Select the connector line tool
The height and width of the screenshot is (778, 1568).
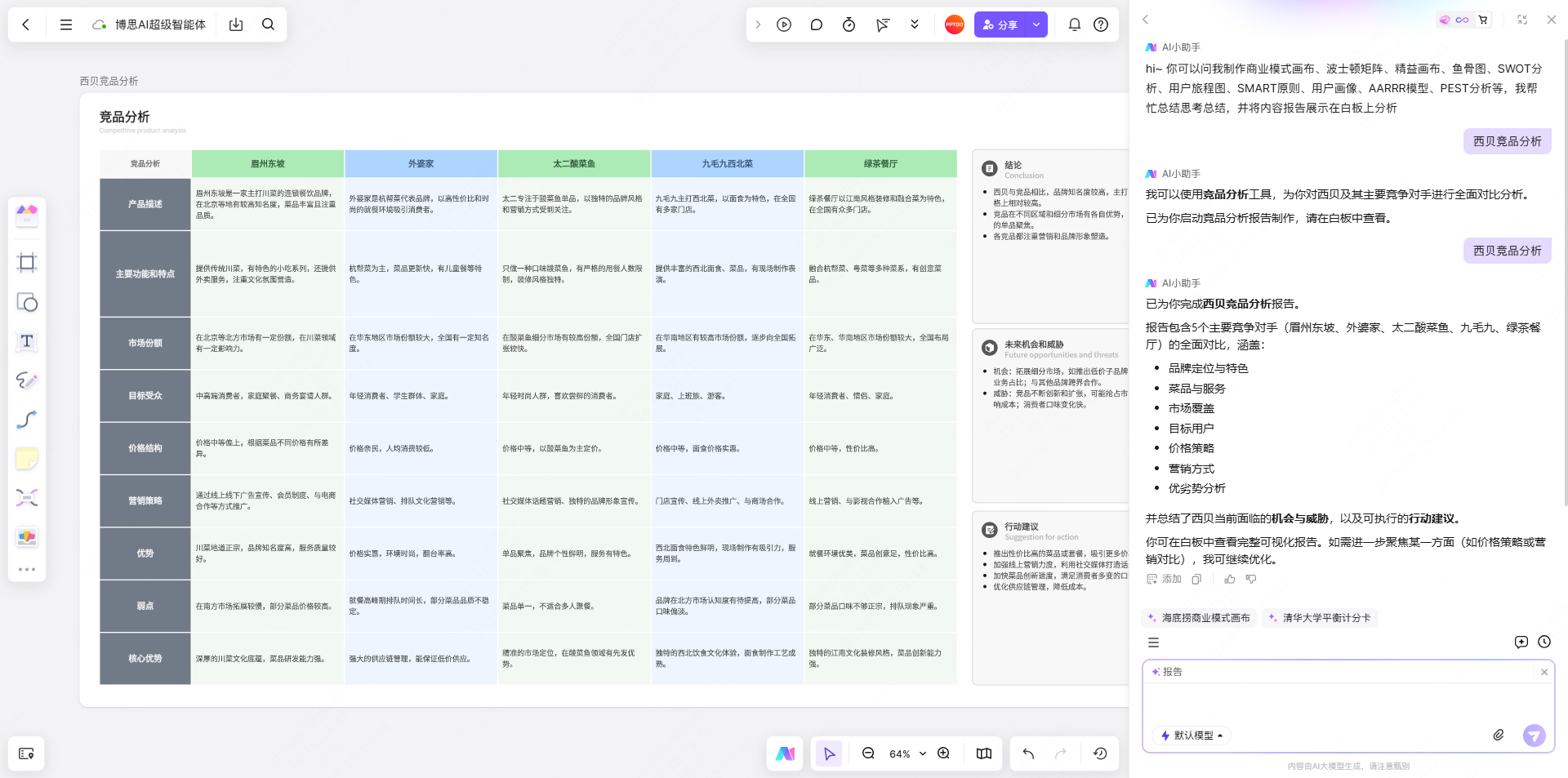[x=27, y=420]
